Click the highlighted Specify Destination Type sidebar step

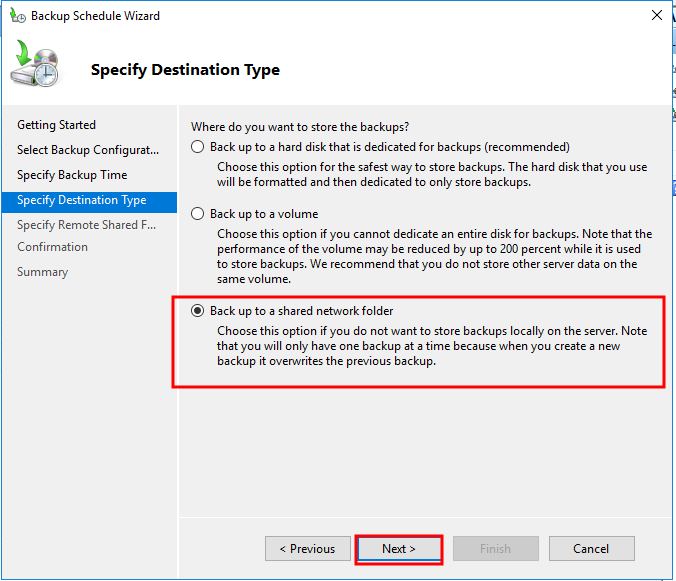coord(82,200)
